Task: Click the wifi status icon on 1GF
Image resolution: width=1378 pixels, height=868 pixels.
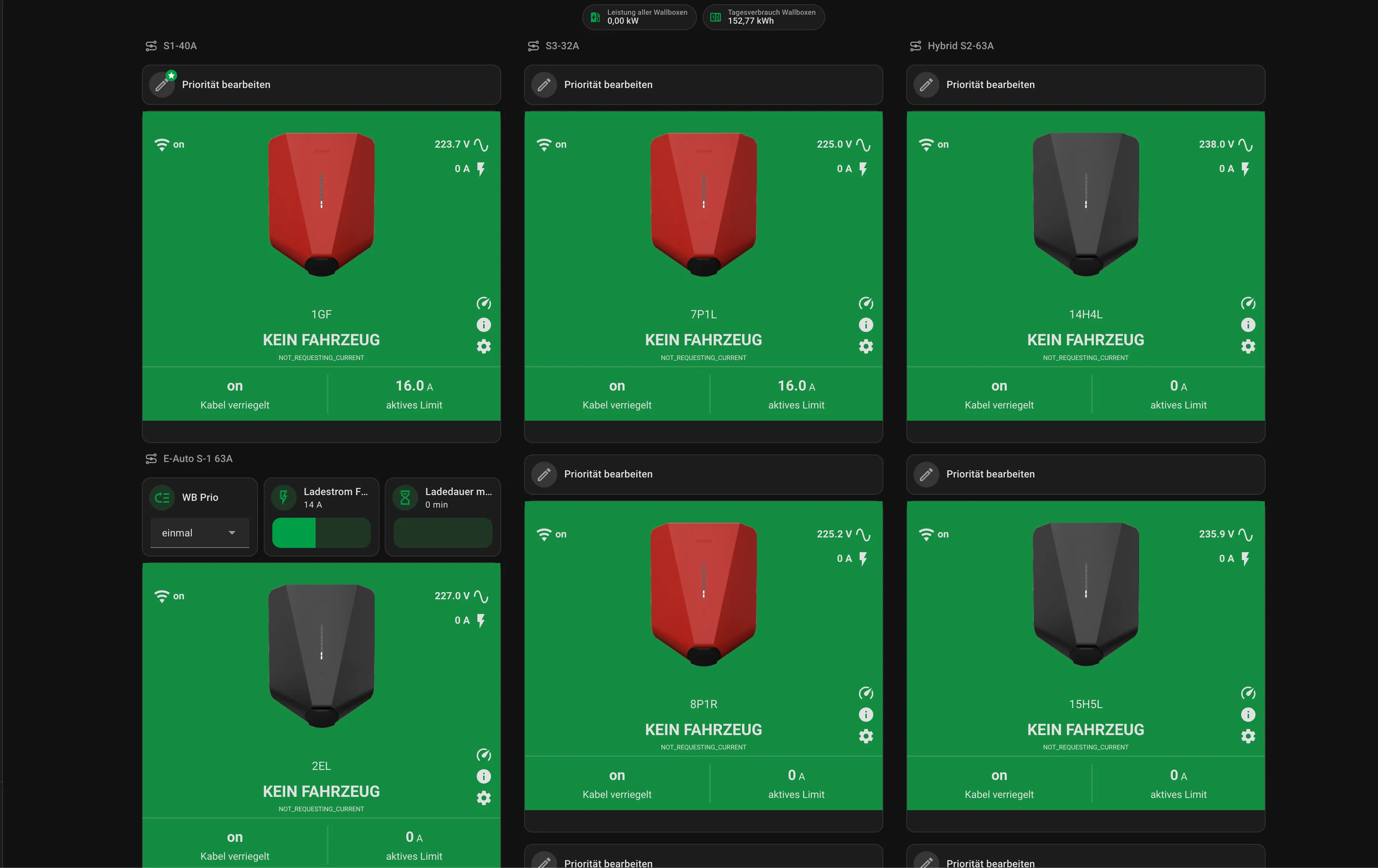Action: (x=162, y=145)
